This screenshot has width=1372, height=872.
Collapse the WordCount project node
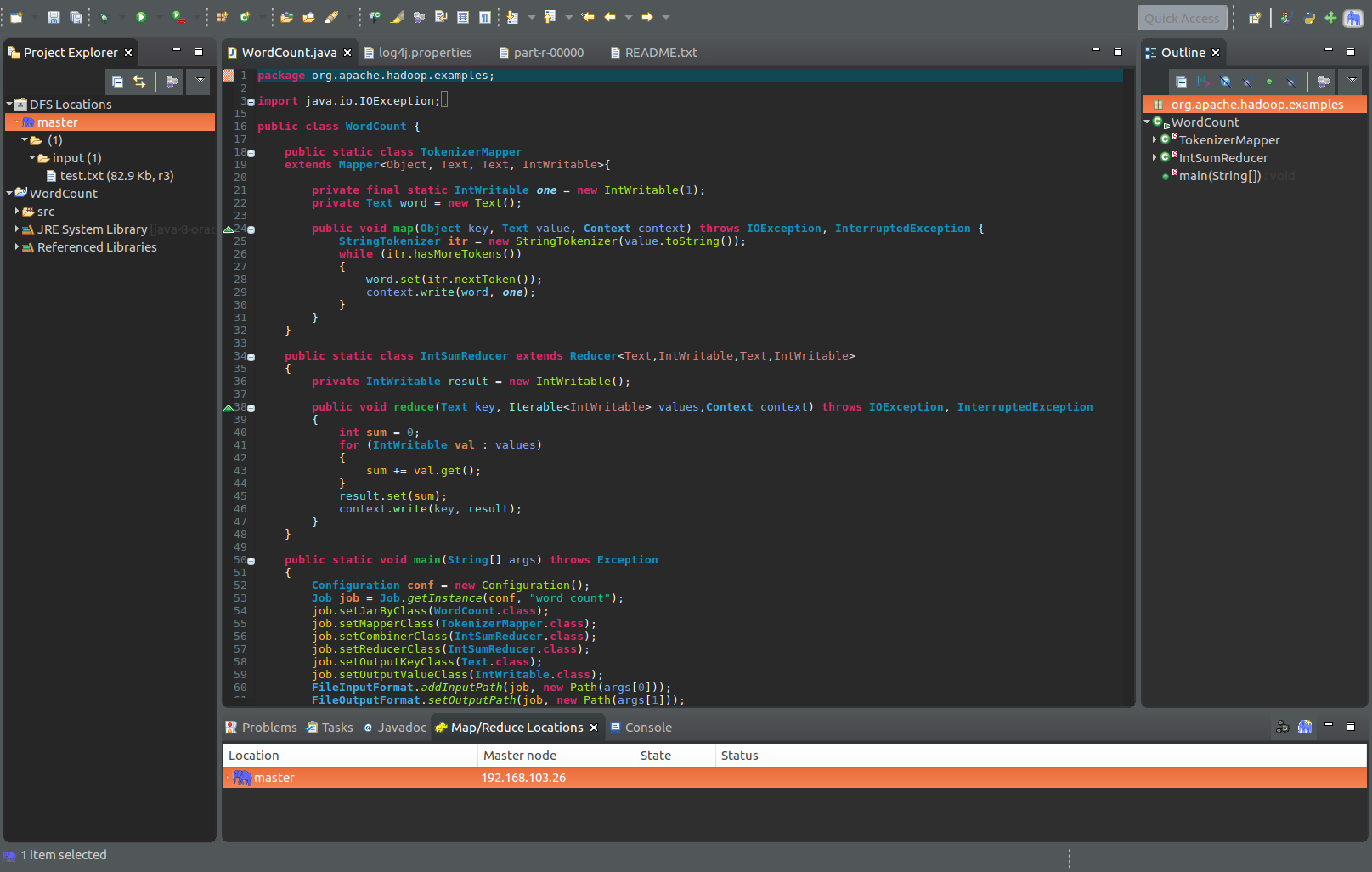(x=9, y=194)
